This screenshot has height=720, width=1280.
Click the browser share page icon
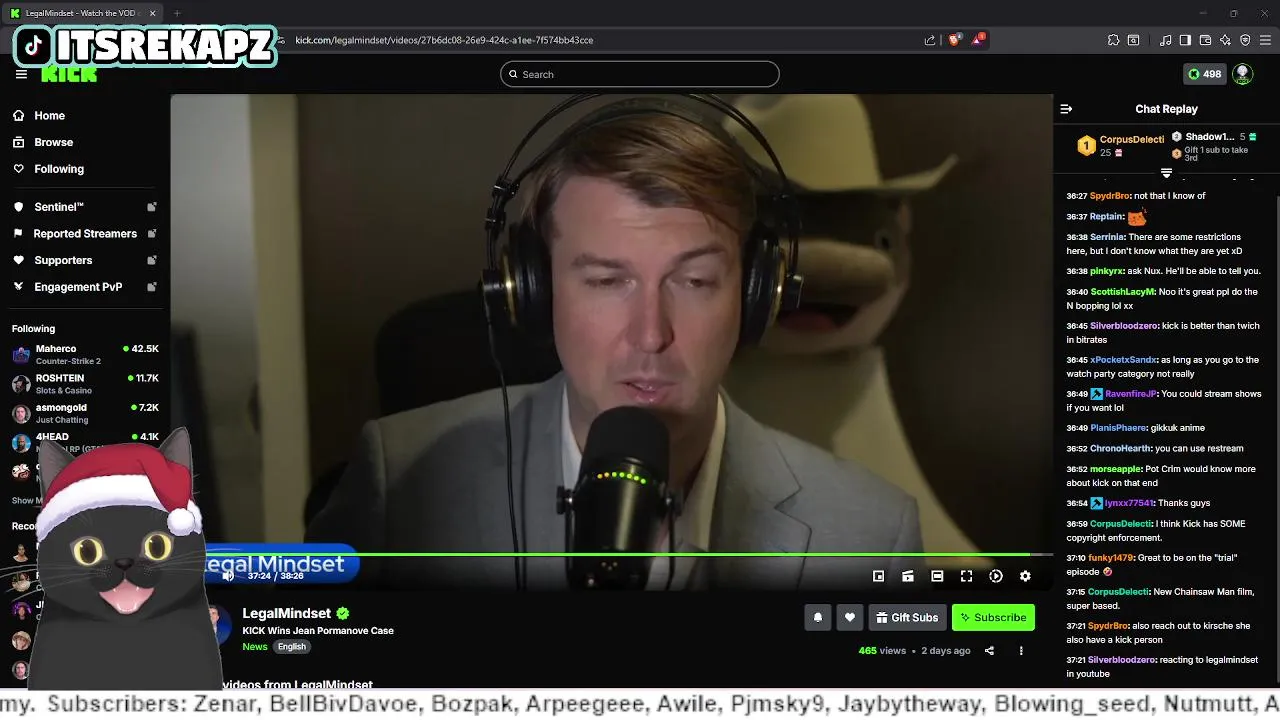[930, 40]
